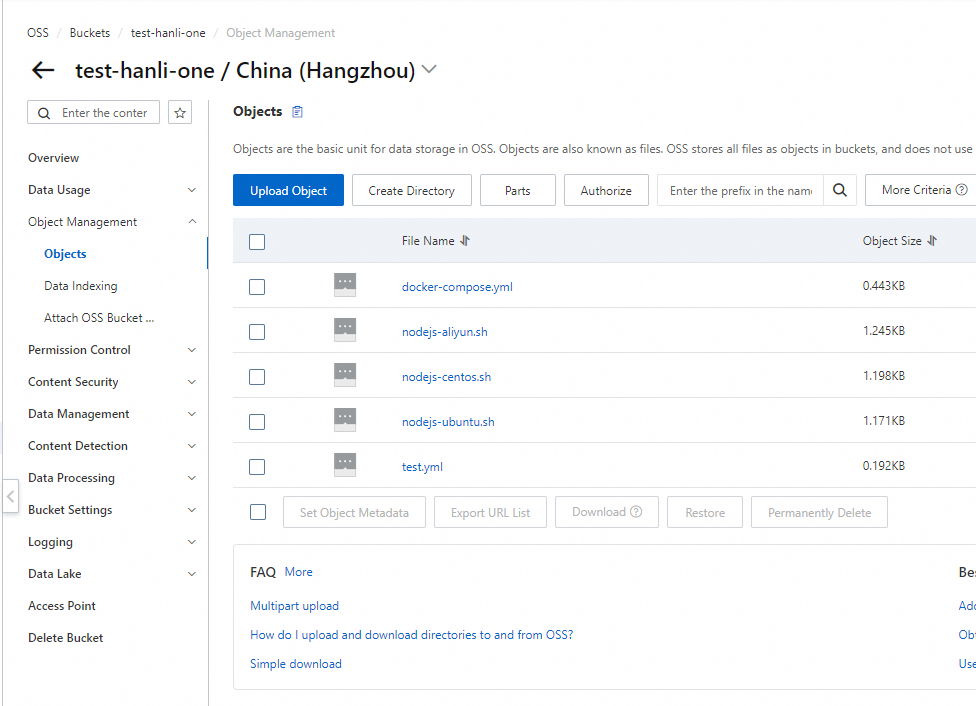Expand the Content Detection menu
This screenshot has width=976, height=706.
(192, 446)
